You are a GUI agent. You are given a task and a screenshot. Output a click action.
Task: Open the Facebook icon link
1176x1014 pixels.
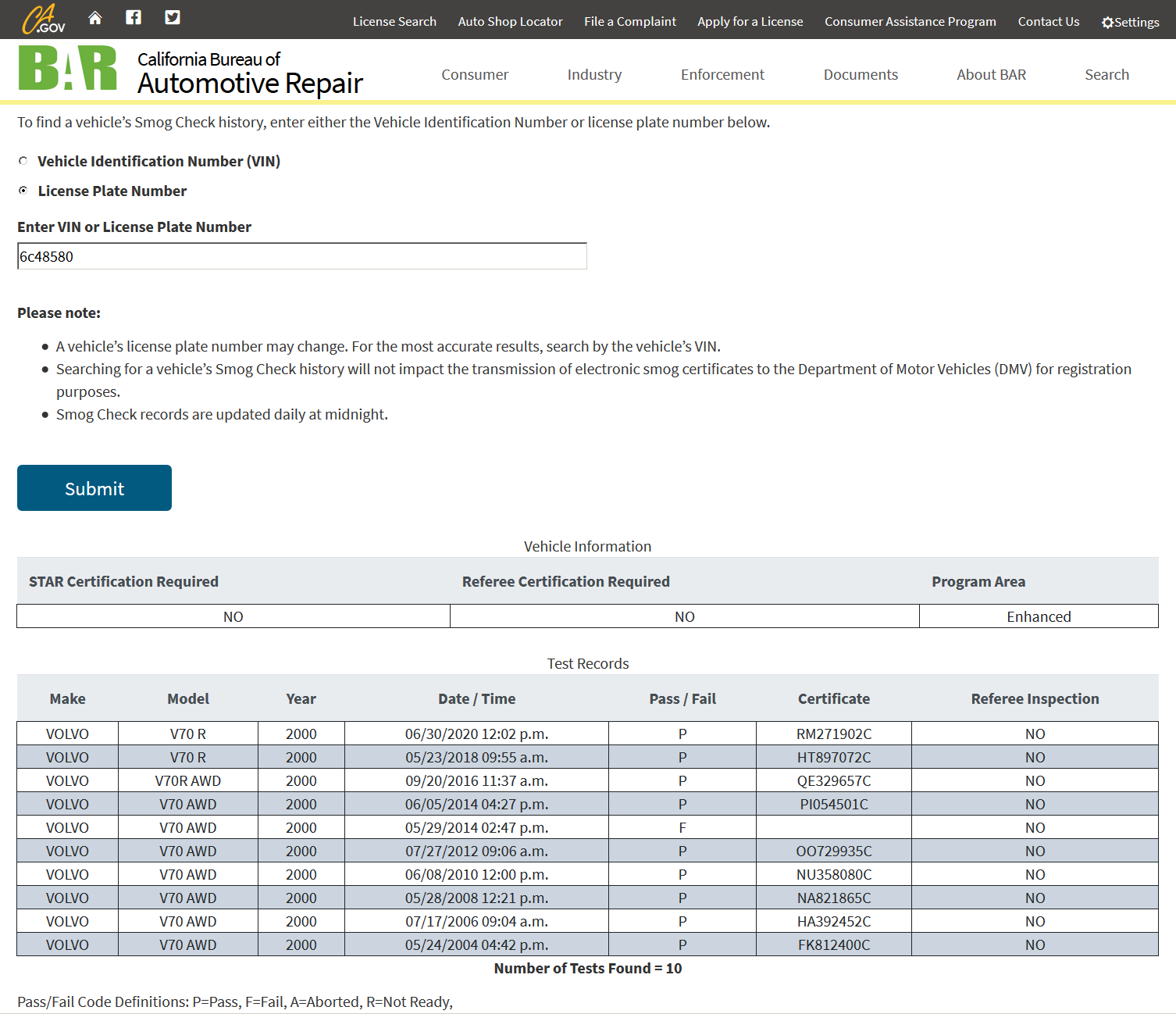134,18
